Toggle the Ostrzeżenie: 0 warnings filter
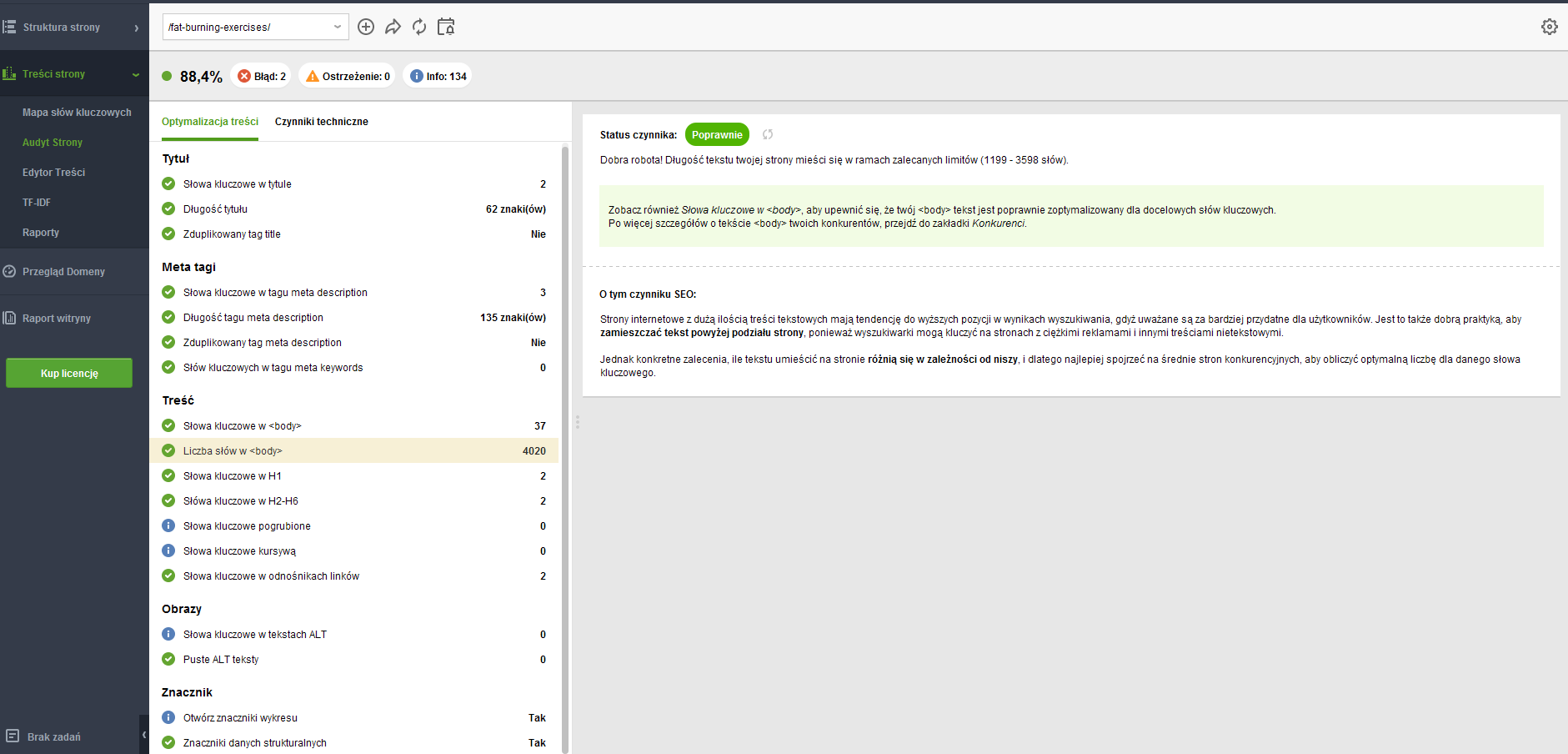The image size is (1568, 754). 347,76
